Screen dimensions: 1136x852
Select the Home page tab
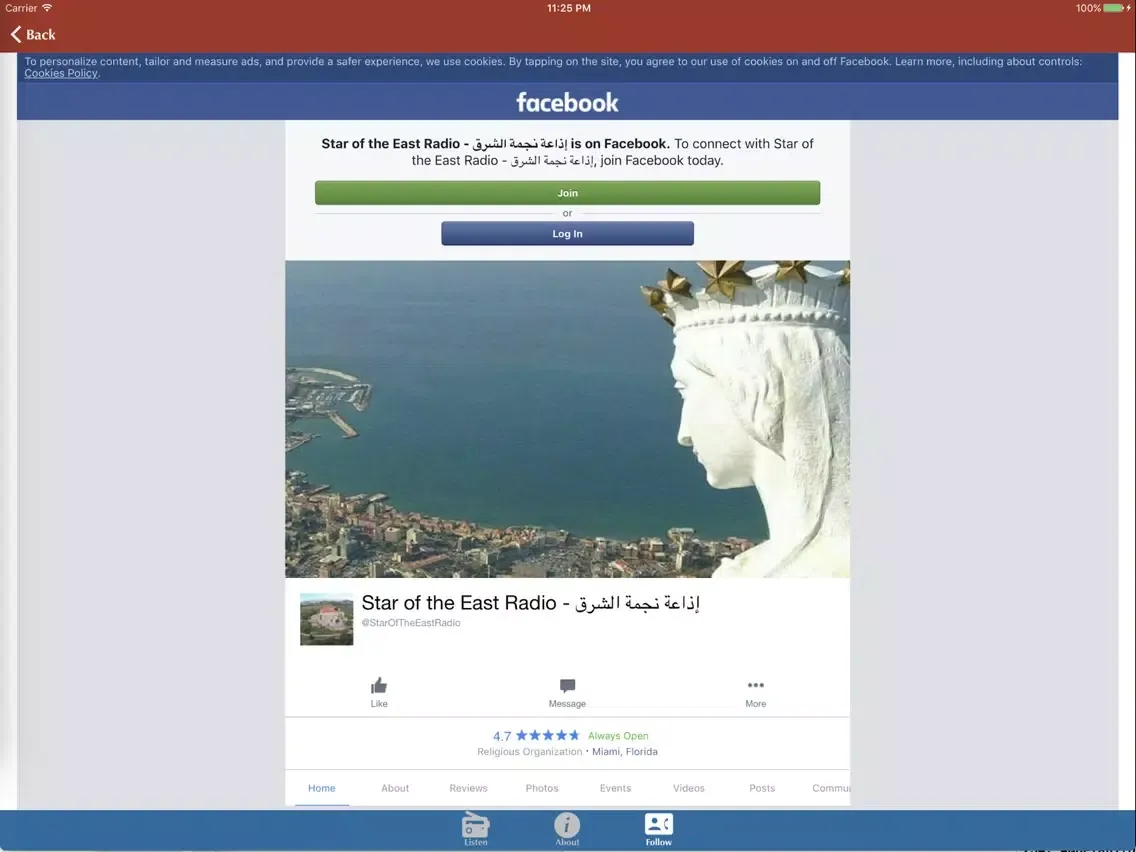tap(322, 788)
